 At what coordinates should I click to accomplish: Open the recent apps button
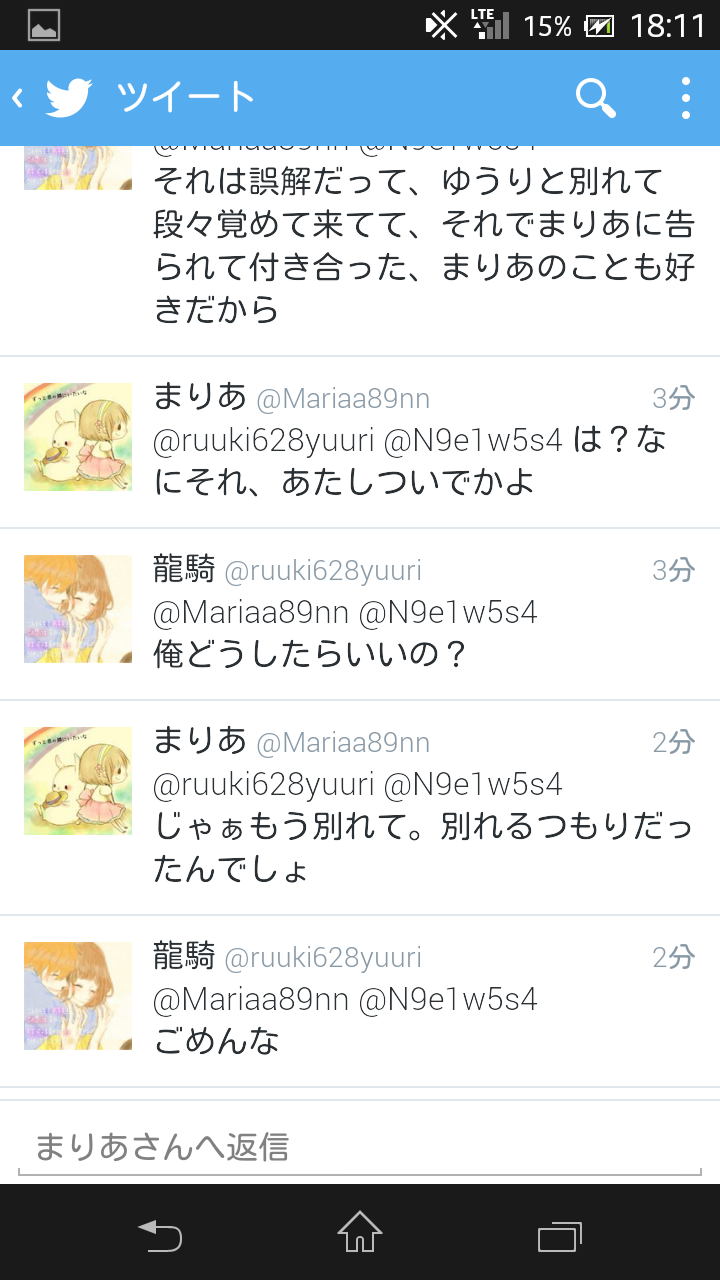click(560, 1234)
